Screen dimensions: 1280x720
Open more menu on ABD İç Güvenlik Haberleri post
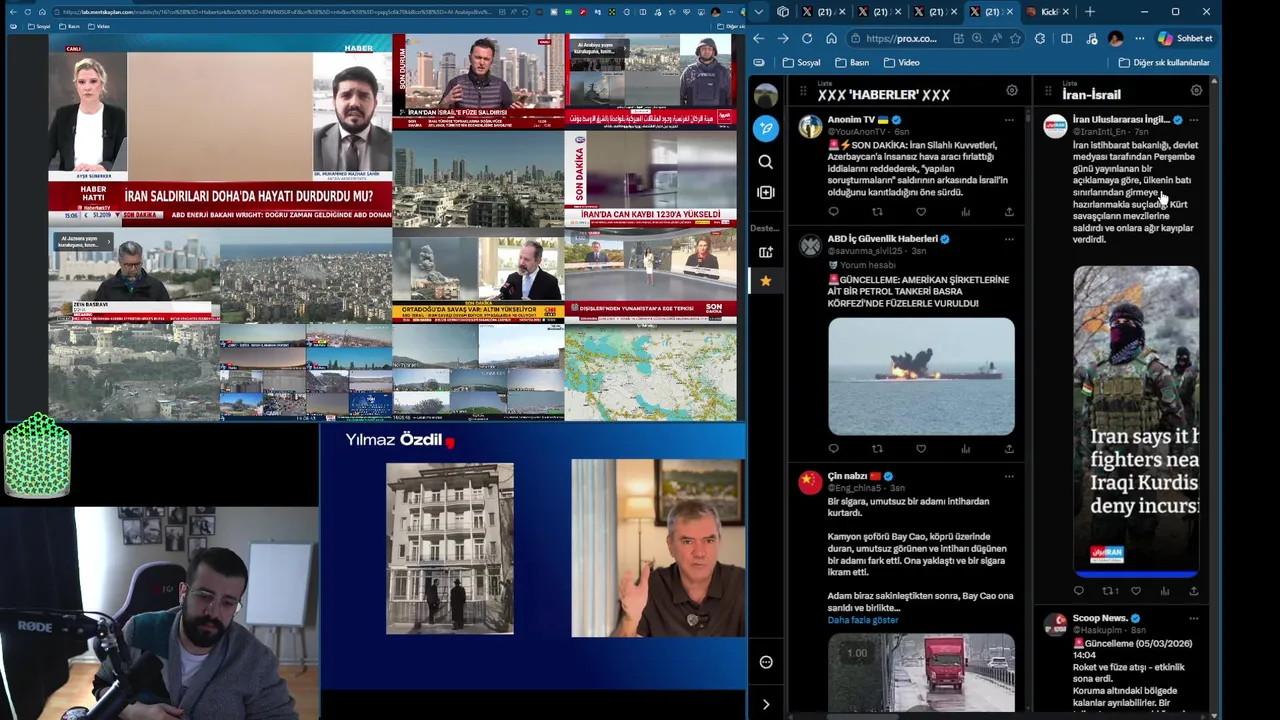1009,239
